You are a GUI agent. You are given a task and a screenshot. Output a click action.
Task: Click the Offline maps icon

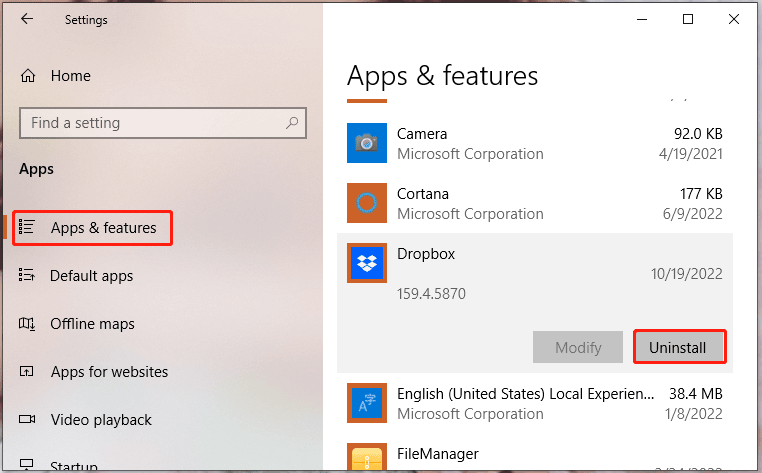coord(27,323)
